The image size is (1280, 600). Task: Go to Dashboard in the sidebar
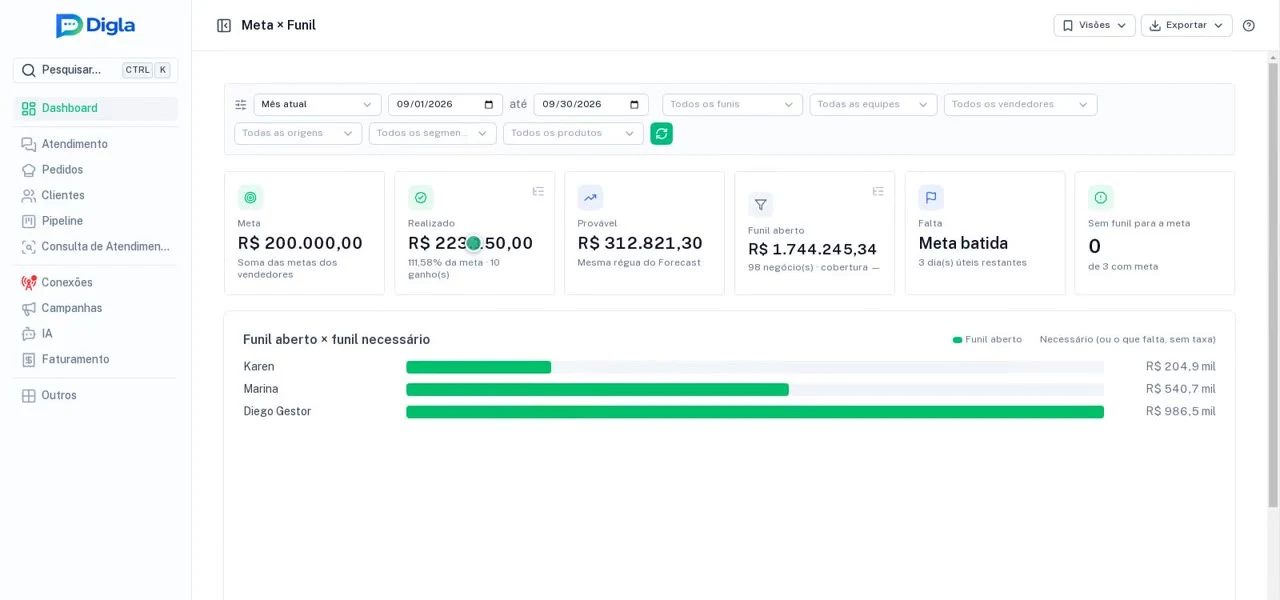tap(96, 108)
